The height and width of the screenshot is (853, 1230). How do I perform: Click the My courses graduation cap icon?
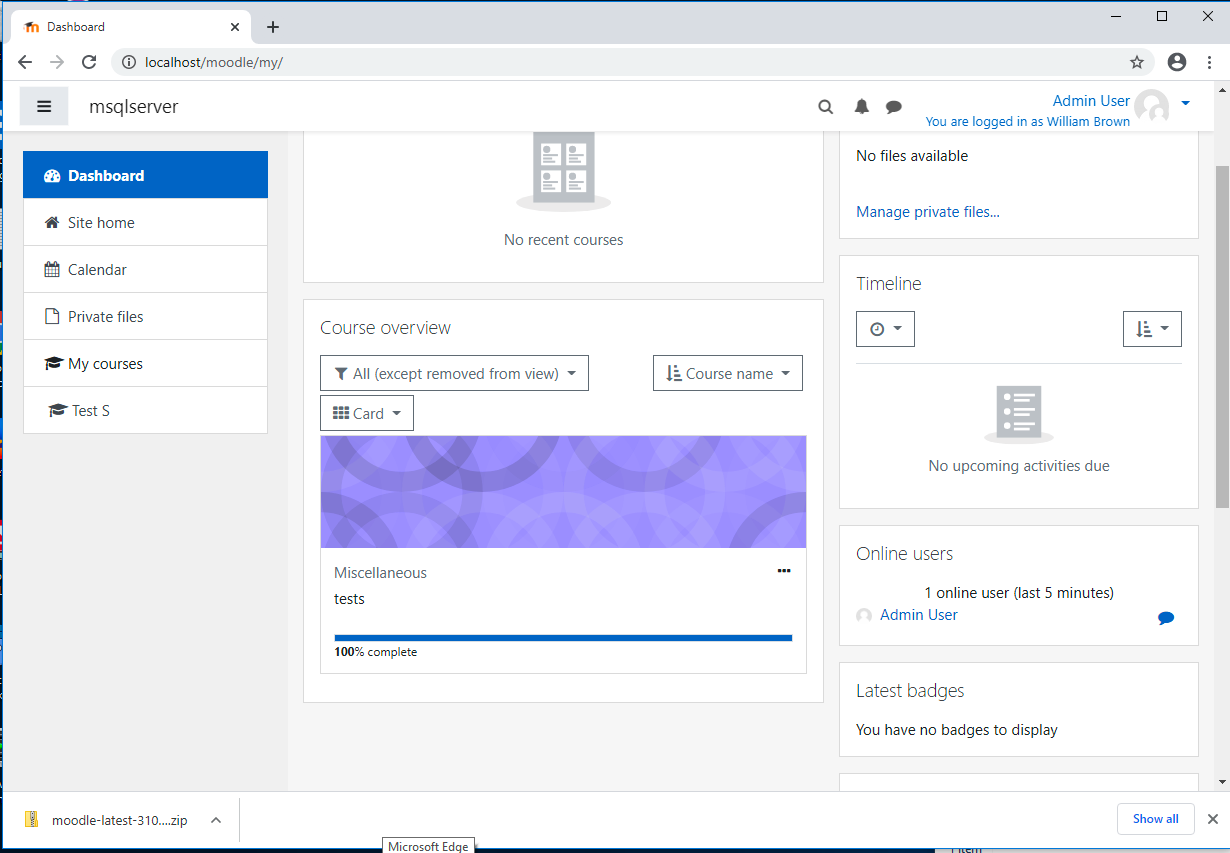[54, 363]
